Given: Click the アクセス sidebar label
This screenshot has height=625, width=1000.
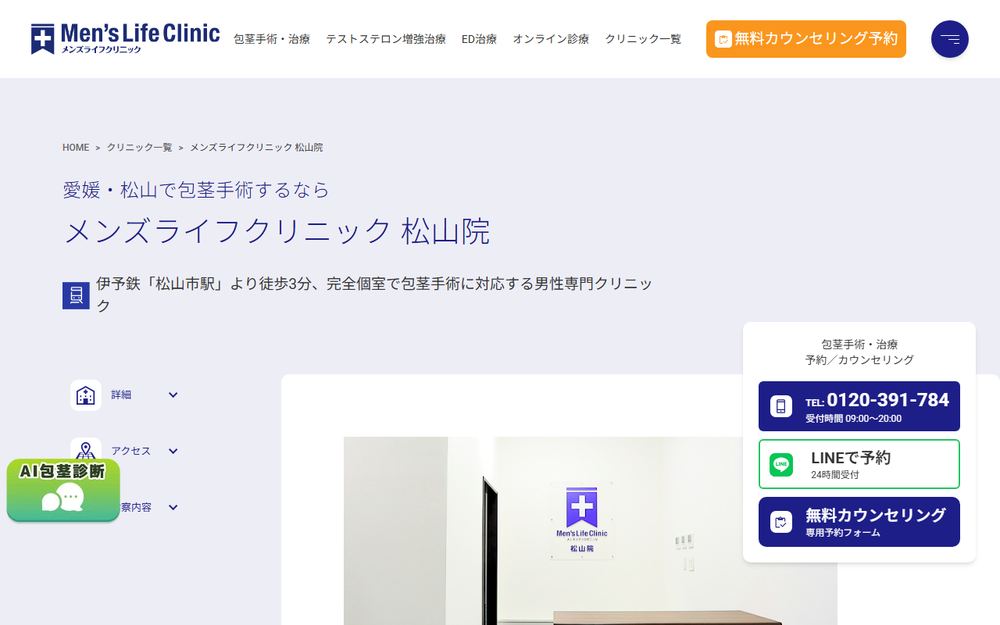Looking at the screenshot, I should pos(131,451).
